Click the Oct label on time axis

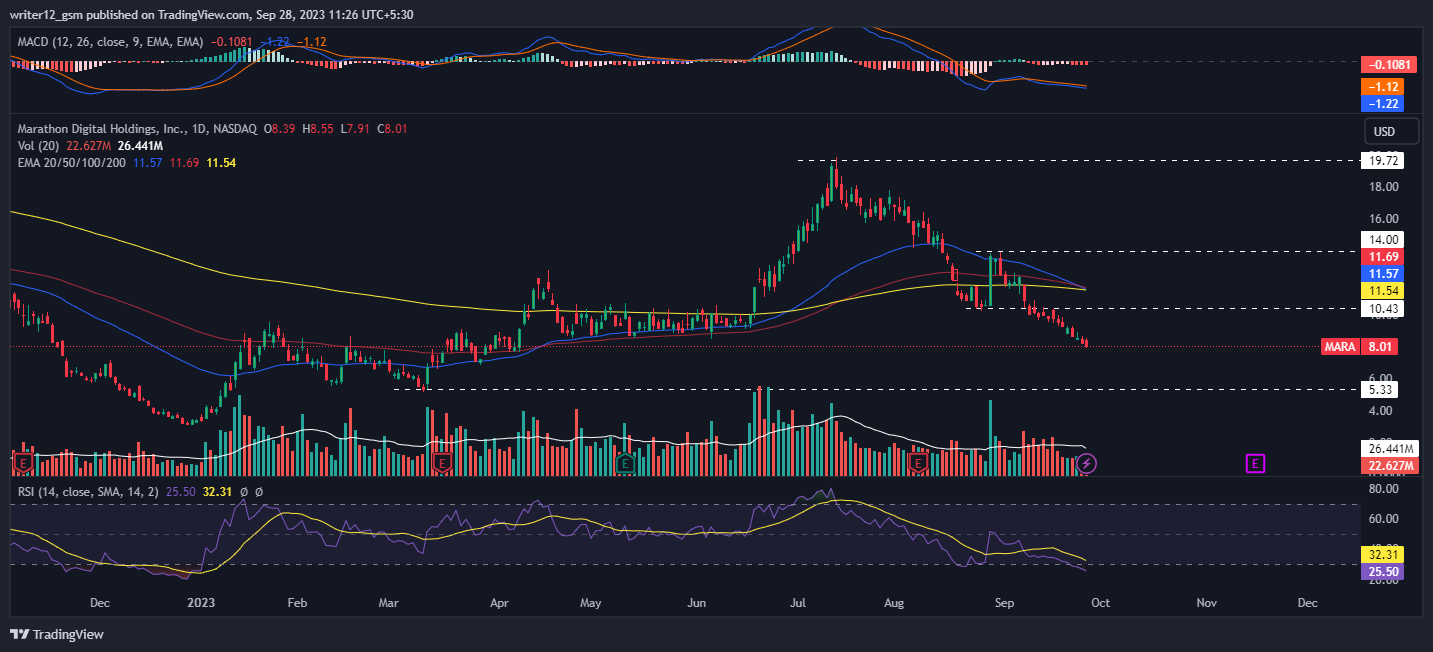coord(1100,603)
